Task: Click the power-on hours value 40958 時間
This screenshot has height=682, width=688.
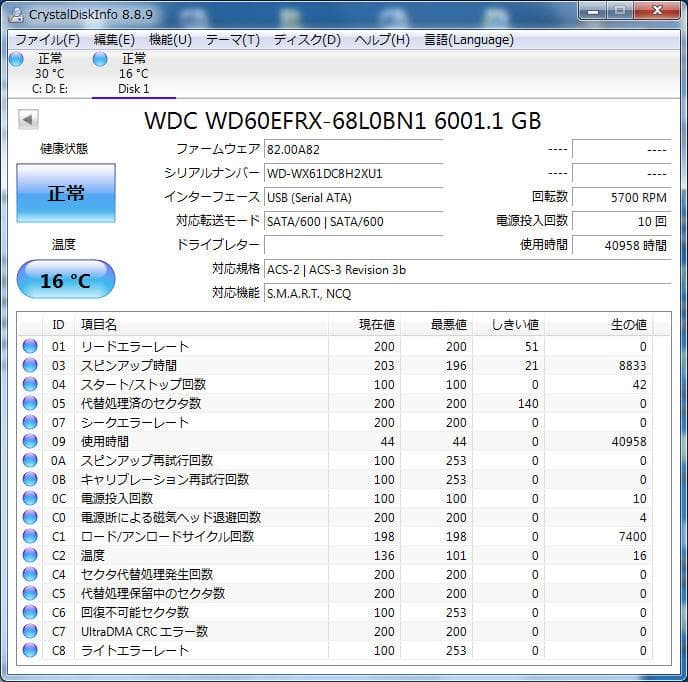Action: tap(622, 245)
